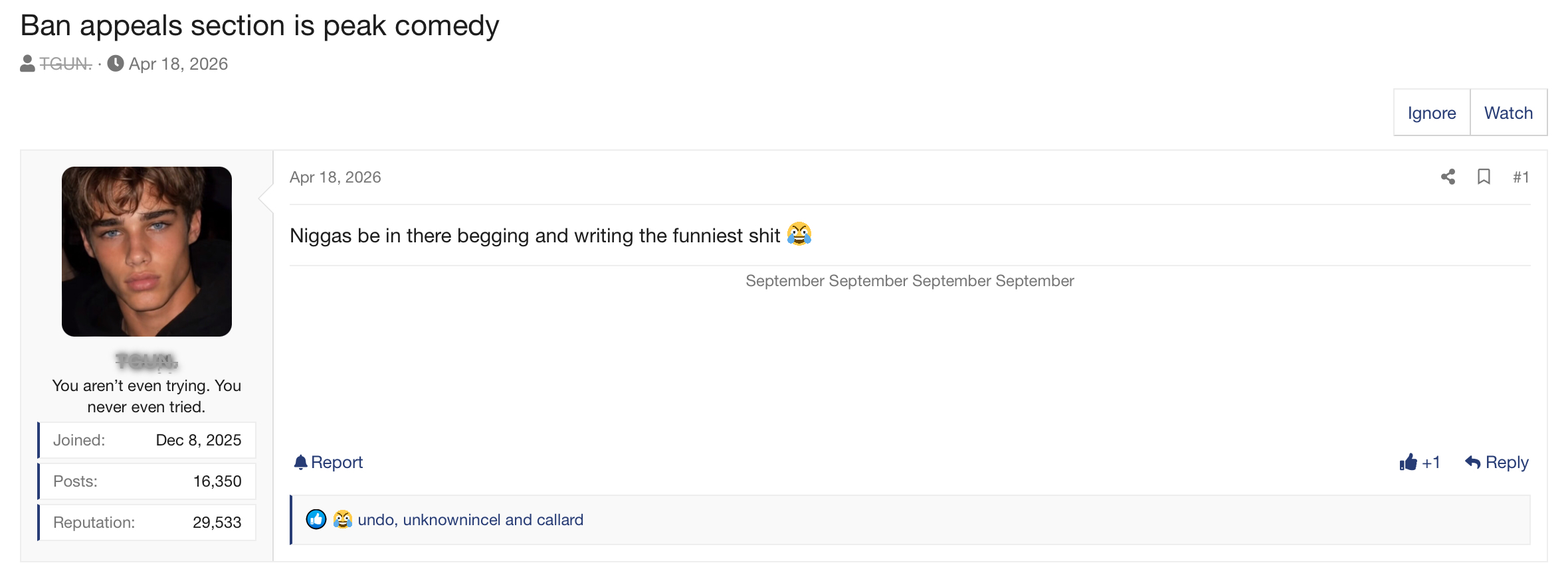The height and width of the screenshot is (563, 1568).
Task: Click the thumbs up +1 icon
Action: tap(1408, 462)
